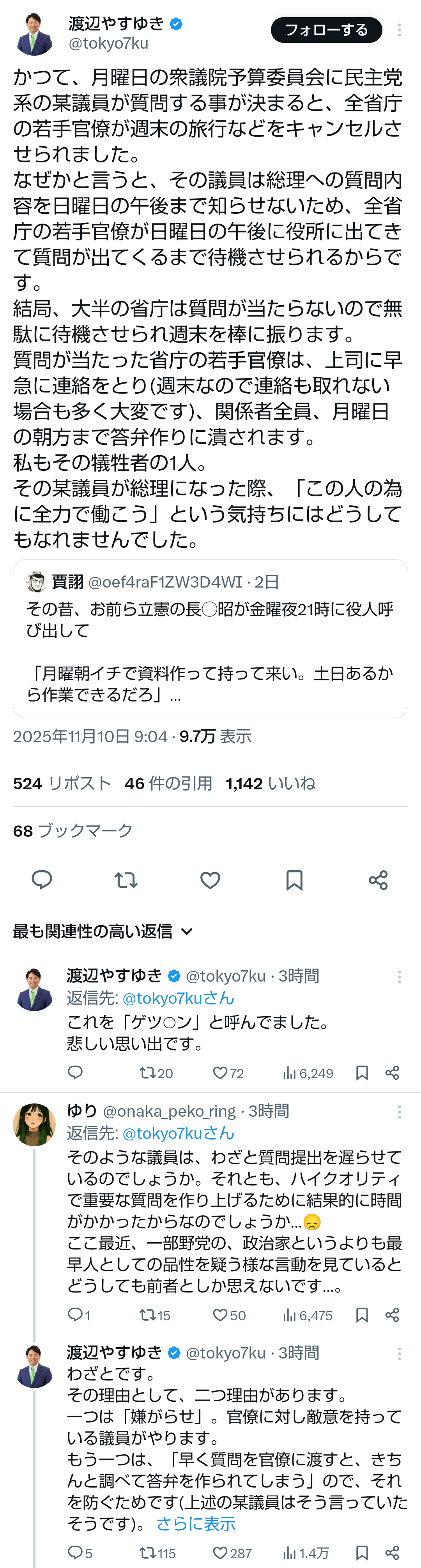This screenshot has width=421, height=1568.
Task: Open options menu on ゆり's reply
Action: [x=399, y=1112]
